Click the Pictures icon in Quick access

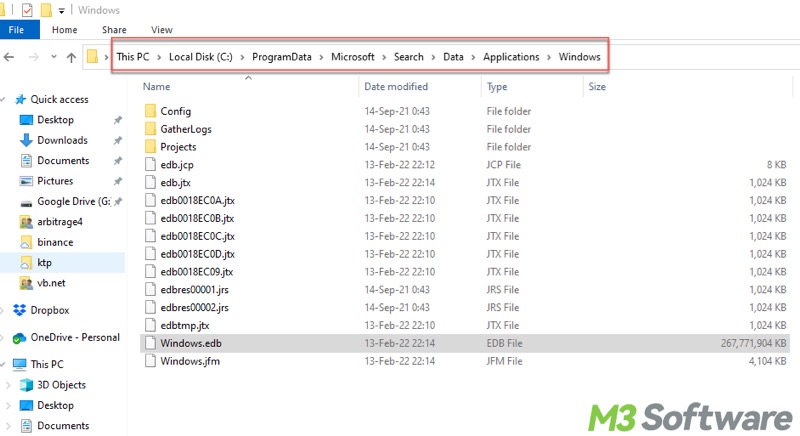(x=26, y=181)
